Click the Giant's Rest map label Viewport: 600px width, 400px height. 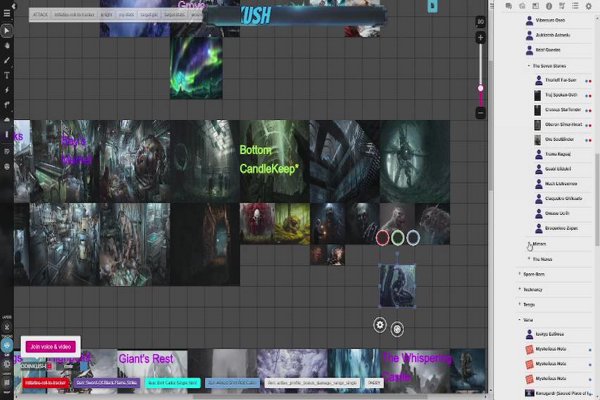click(146, 359)
